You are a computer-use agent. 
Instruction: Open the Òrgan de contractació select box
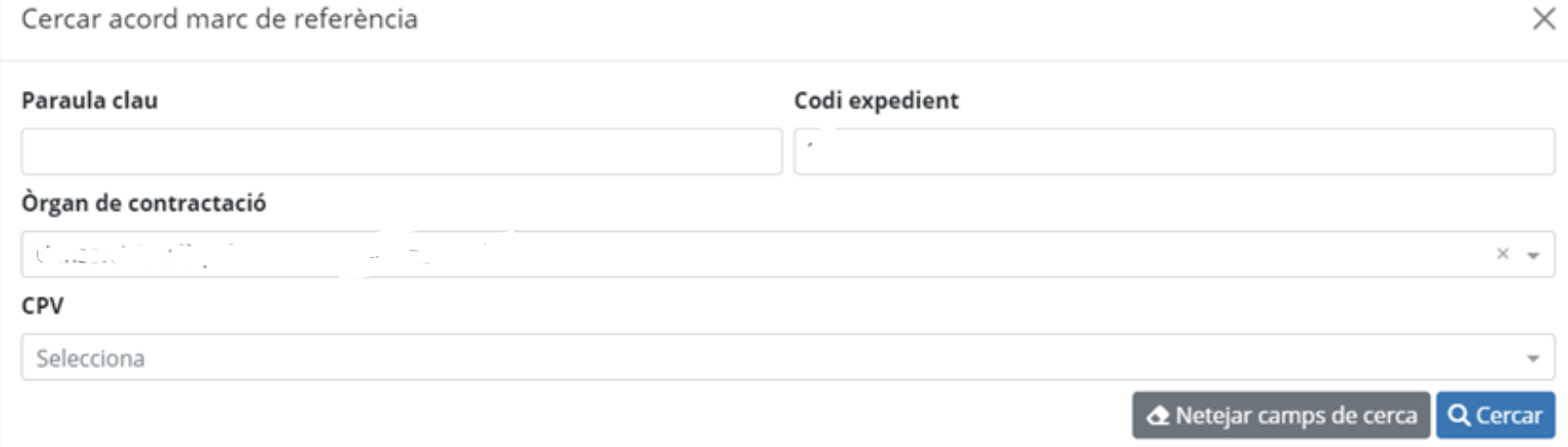tap(787, 254)
